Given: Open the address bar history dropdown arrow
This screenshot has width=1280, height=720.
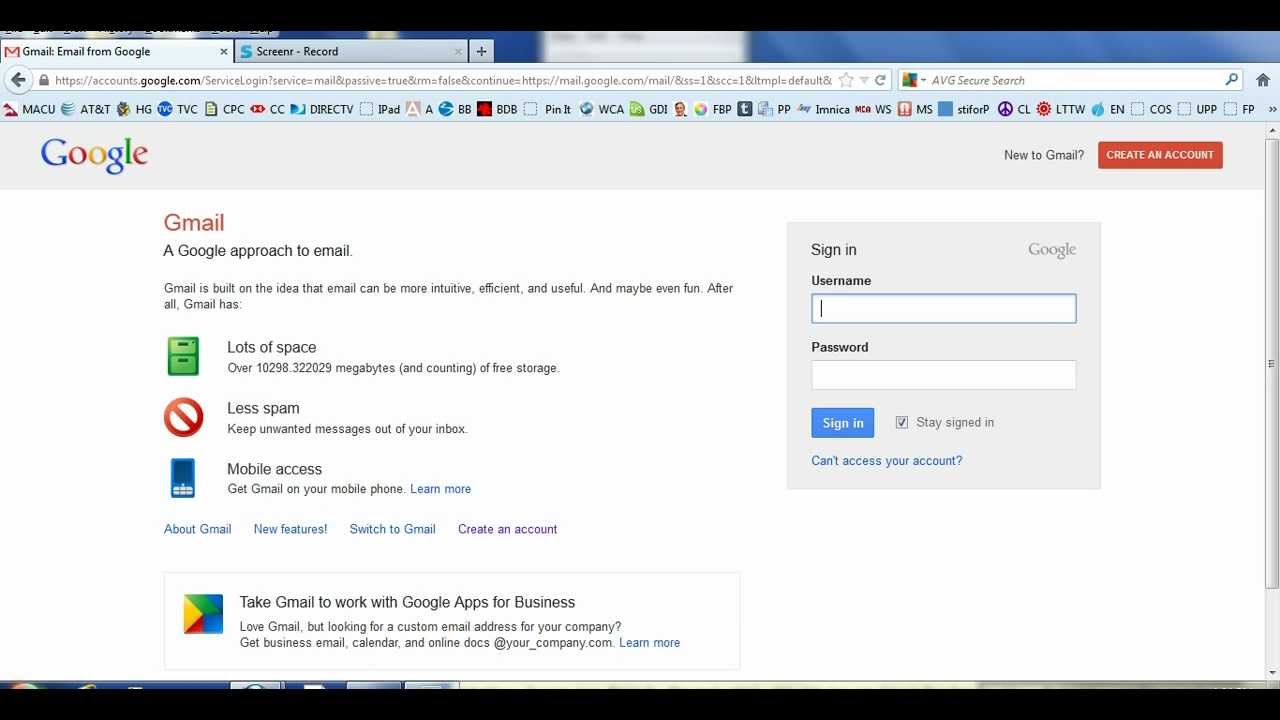Looking at the screenshot, I should pos(864,81).
